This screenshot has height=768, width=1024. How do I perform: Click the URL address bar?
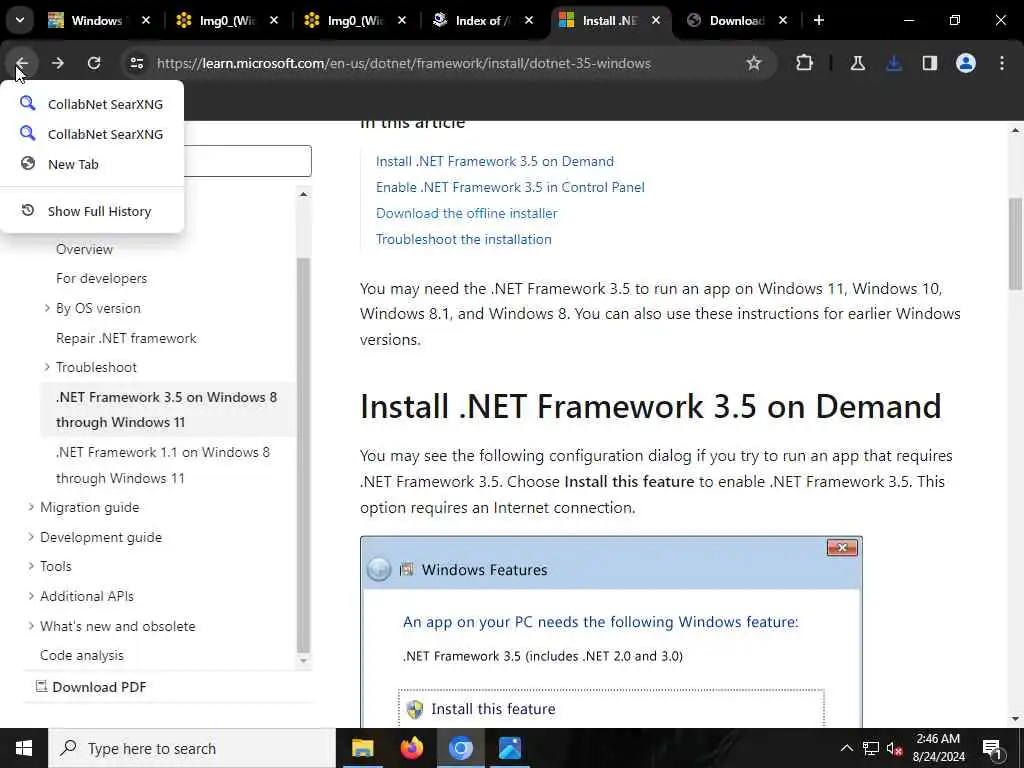(404, 63)
